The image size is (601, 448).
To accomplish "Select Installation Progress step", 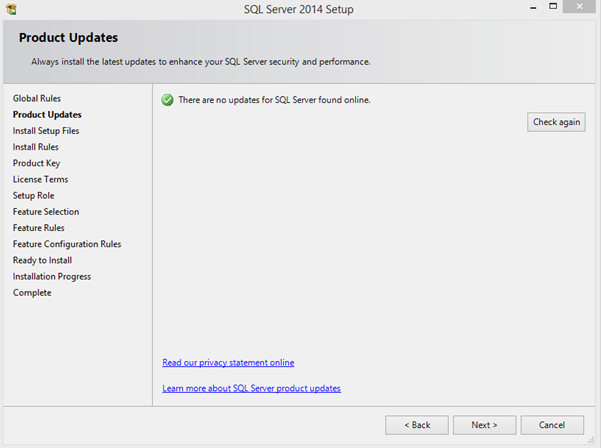I will tap(52, 276).
